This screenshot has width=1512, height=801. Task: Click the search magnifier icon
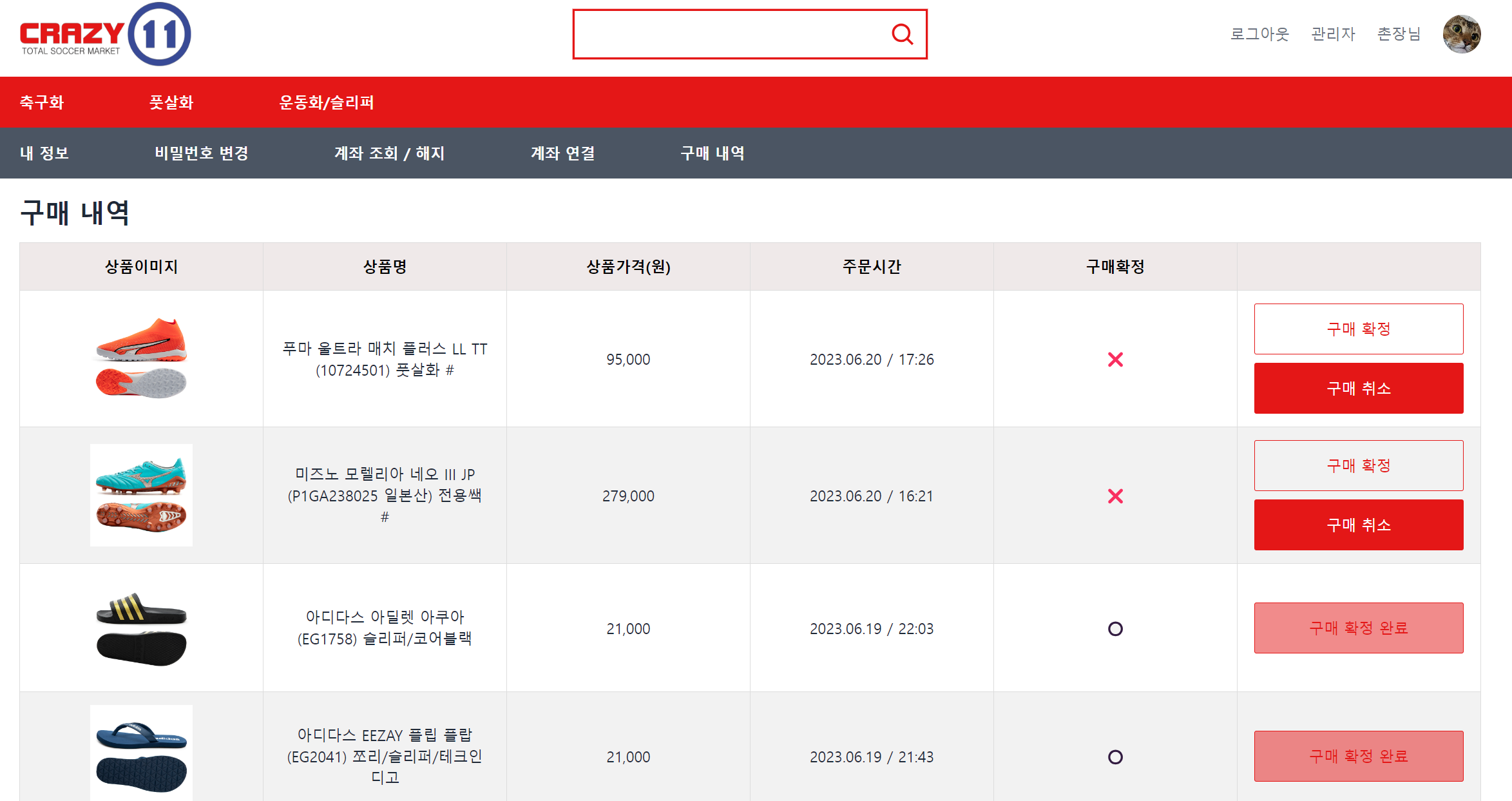(x=902, y=34)
